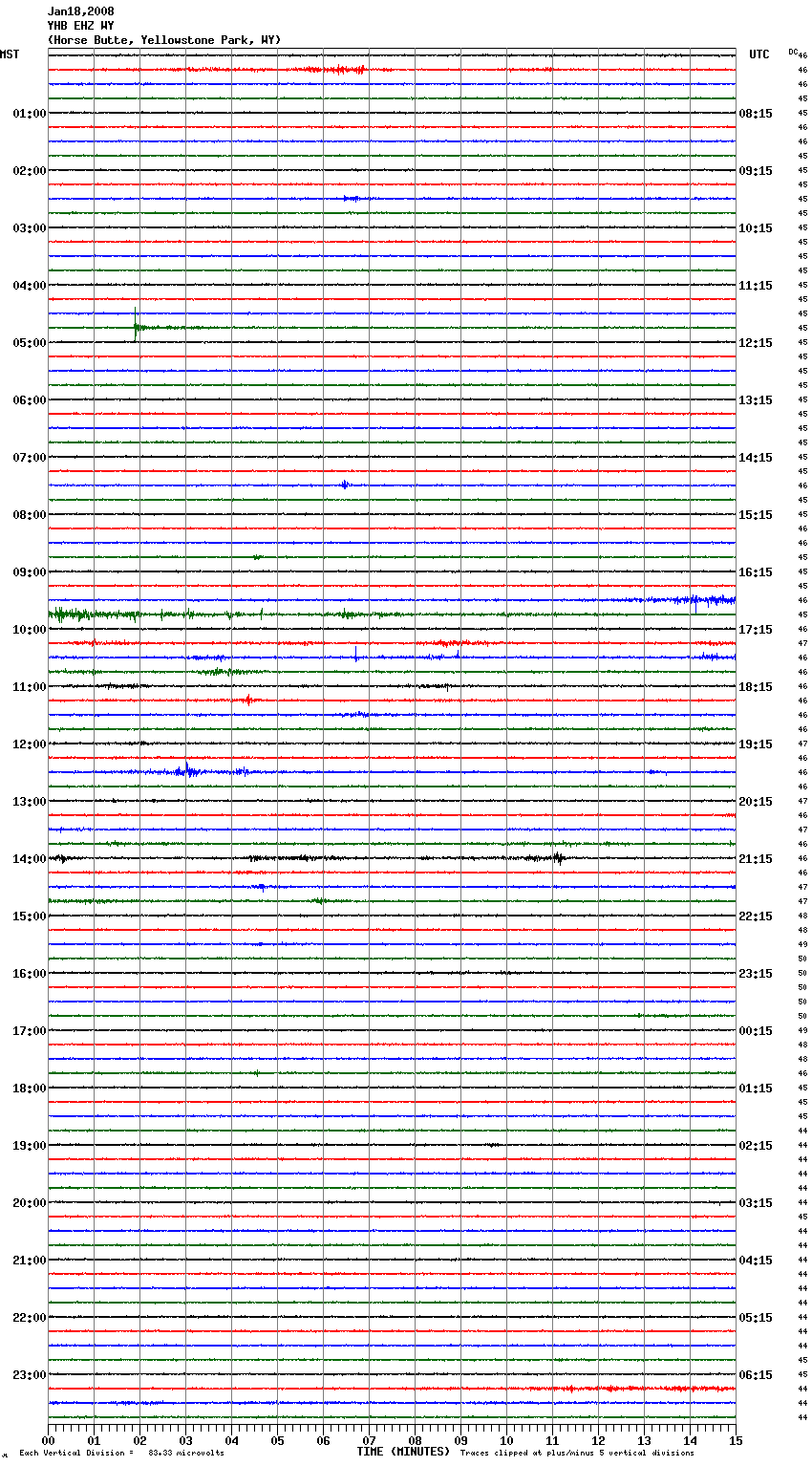Click the "Each Vertical Division = 83.33 microvolts" note
Image resolution: width=812 pixels, height=1466 pixels.
coord(122,1454)
